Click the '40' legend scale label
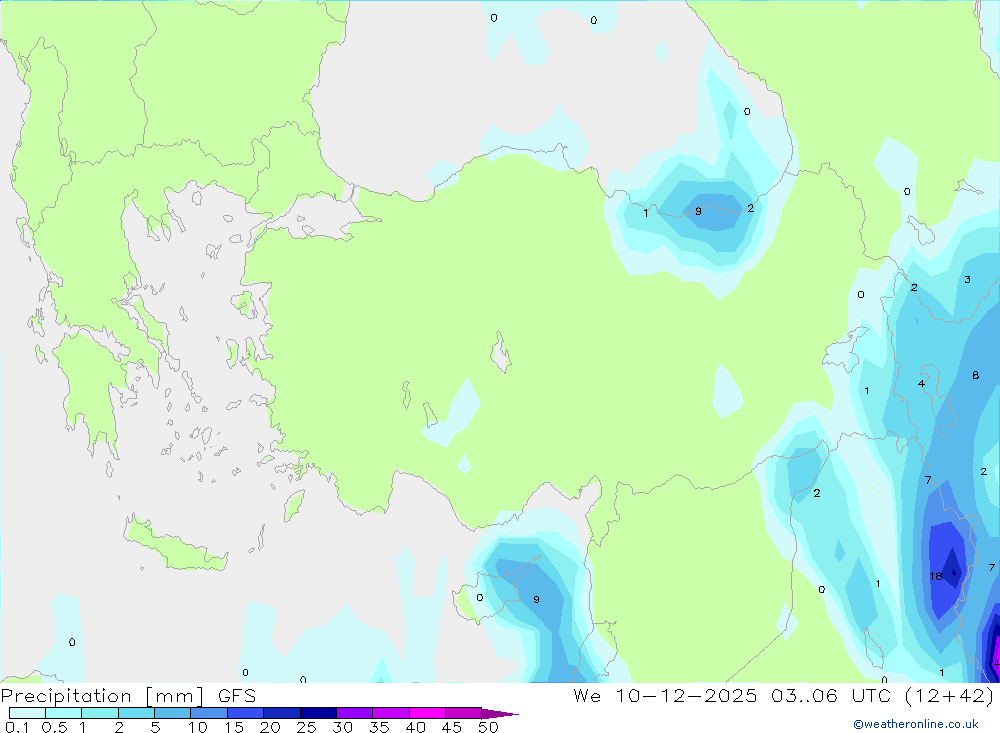 coord(415,727)
